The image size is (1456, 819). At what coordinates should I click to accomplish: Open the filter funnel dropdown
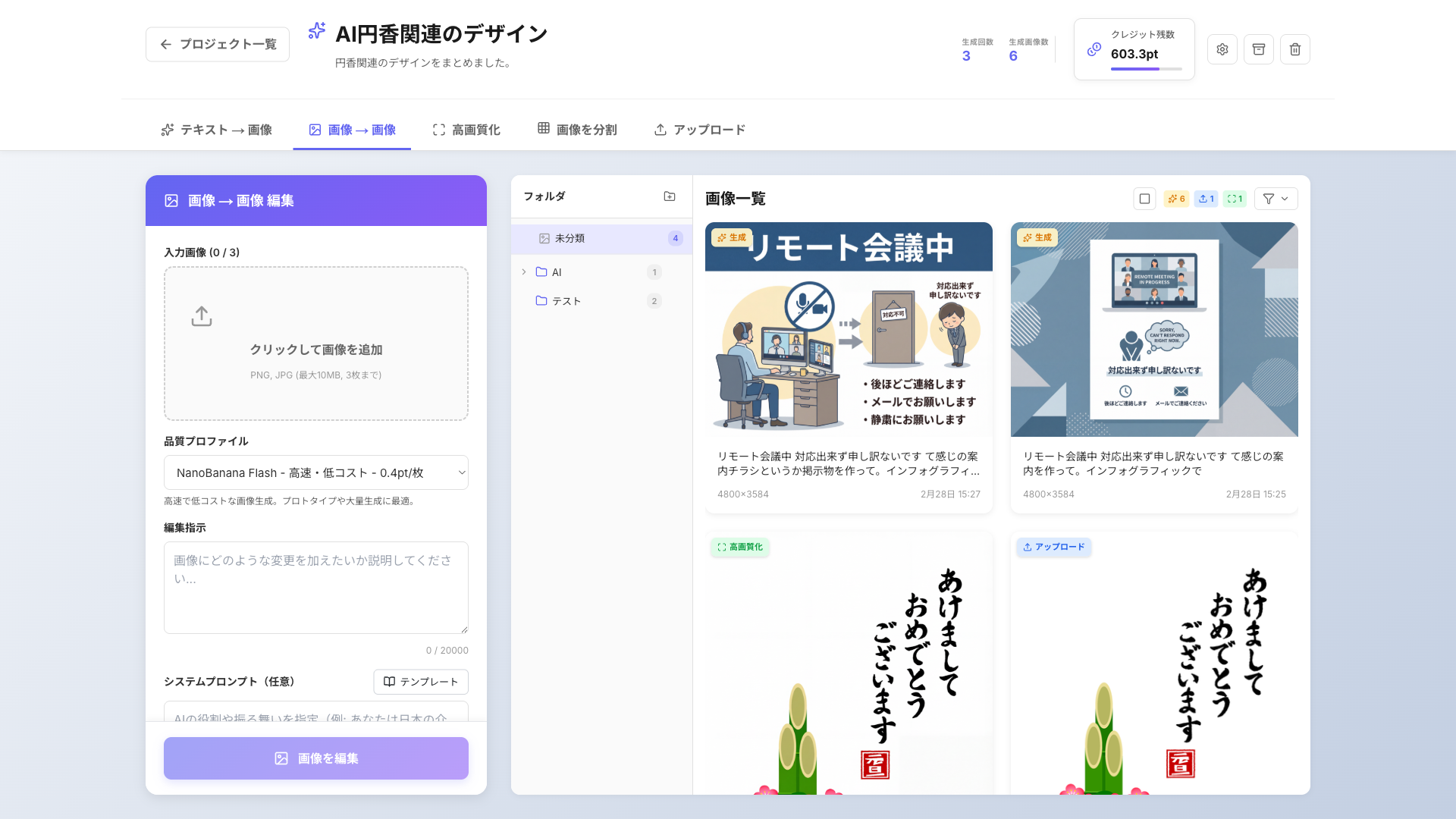[1276, 199]
